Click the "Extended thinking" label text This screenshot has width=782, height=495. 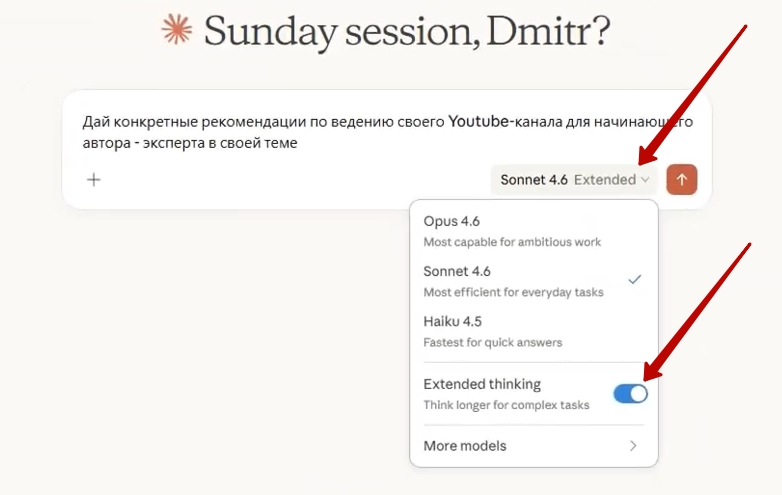(482, 384)
